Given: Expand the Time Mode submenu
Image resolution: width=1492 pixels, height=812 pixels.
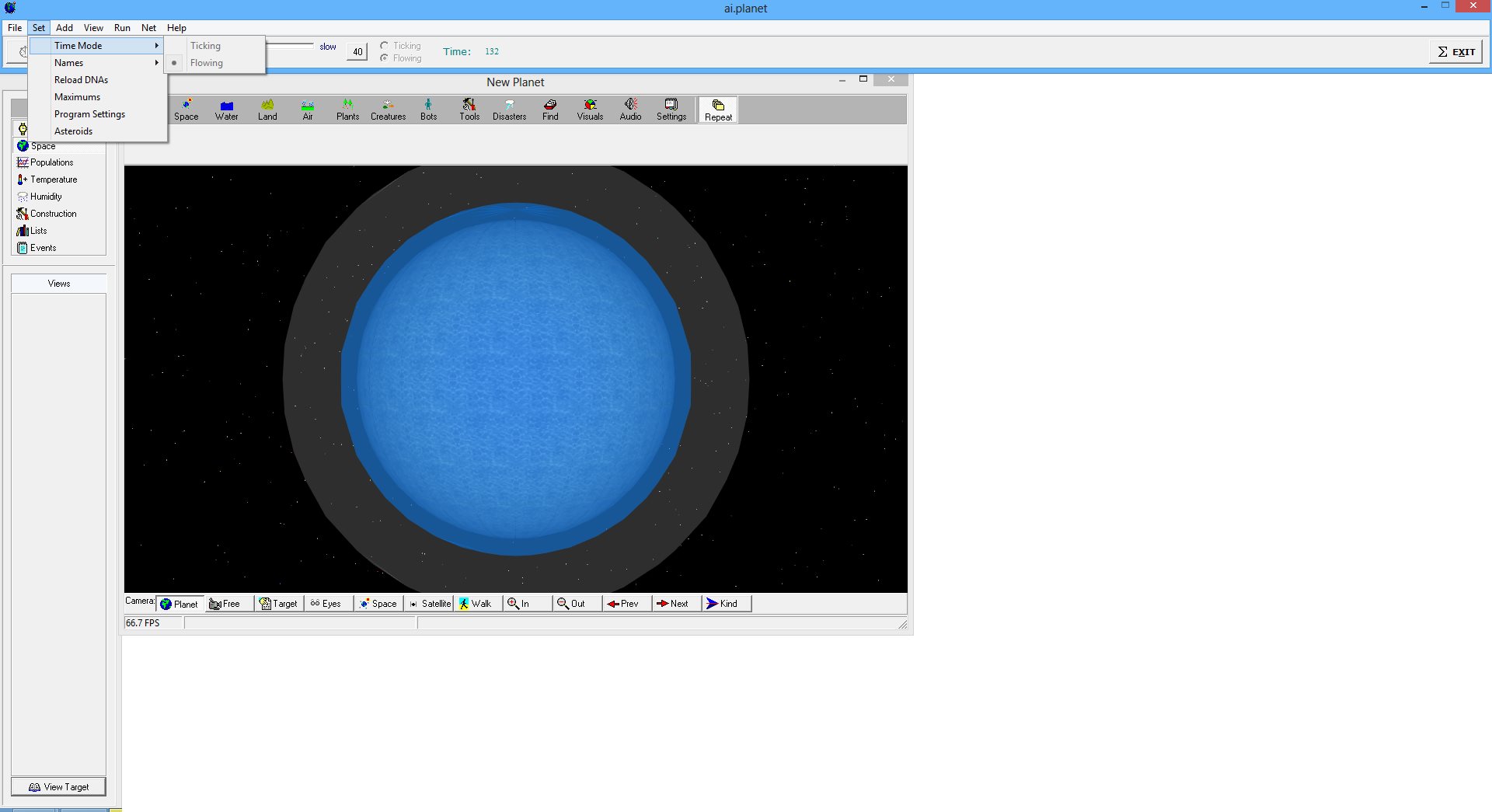Looking at the screenshot, I should pyautogui.click(x=97, y=46).
